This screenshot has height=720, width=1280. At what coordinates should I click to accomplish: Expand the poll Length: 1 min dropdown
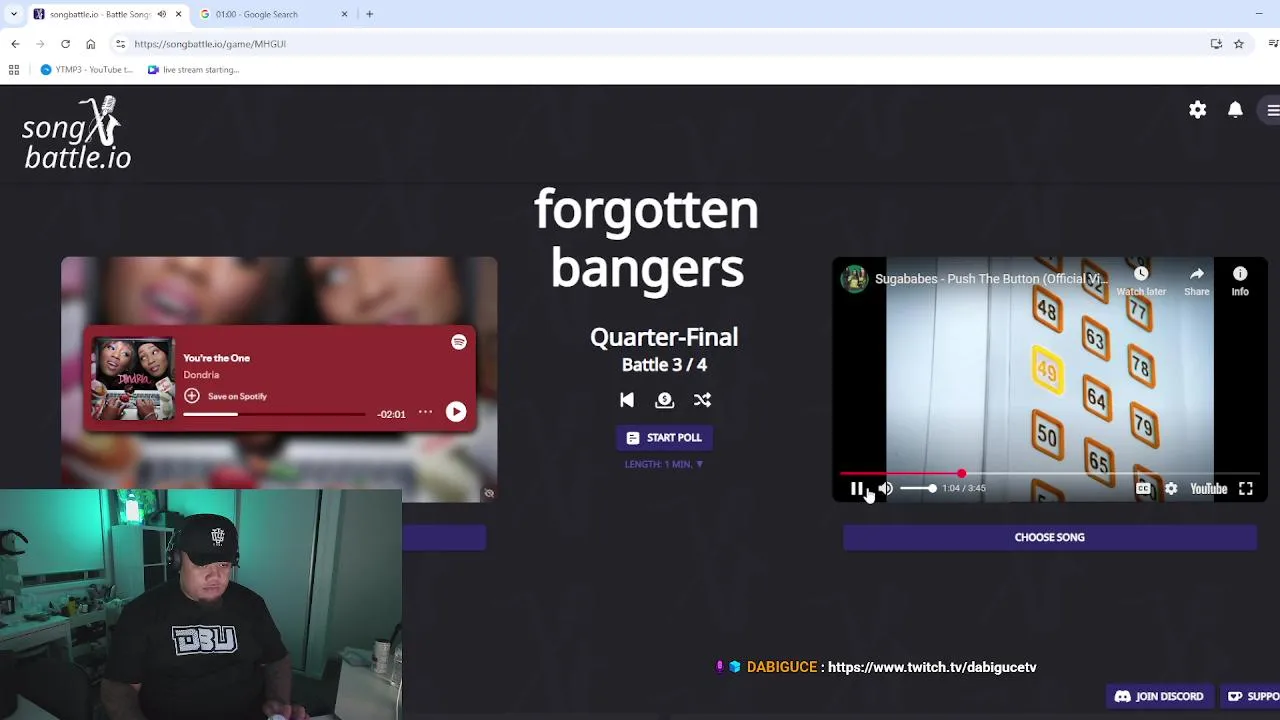coord(664,464)
